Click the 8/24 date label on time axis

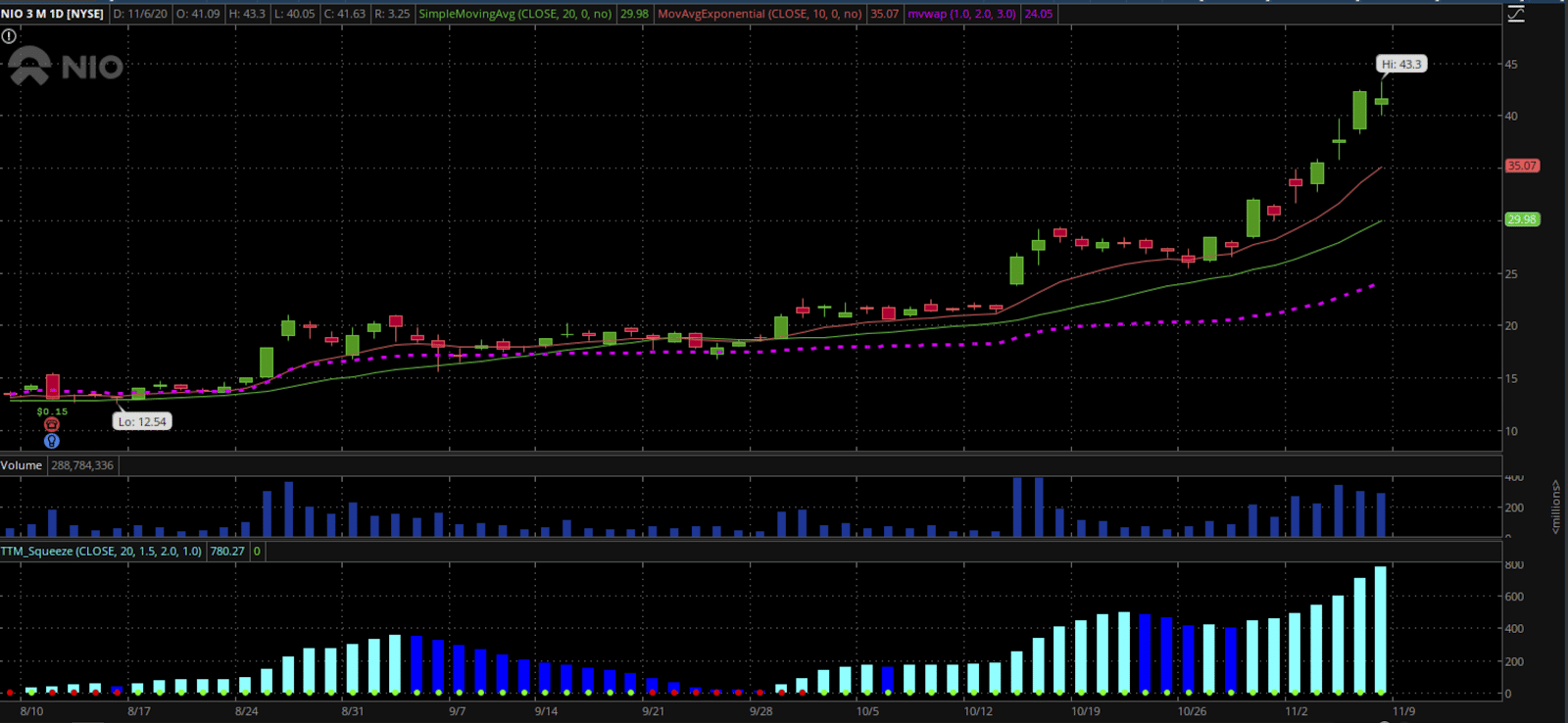[x=247, y=711]
